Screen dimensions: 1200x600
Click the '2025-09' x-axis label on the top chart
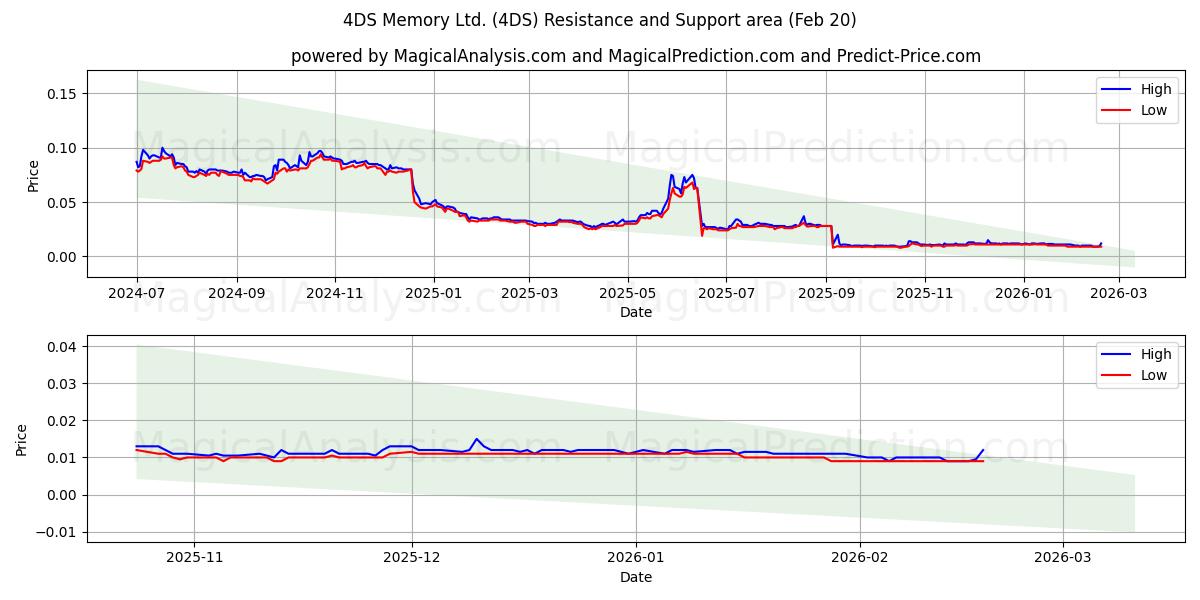[x=826, y=294]
